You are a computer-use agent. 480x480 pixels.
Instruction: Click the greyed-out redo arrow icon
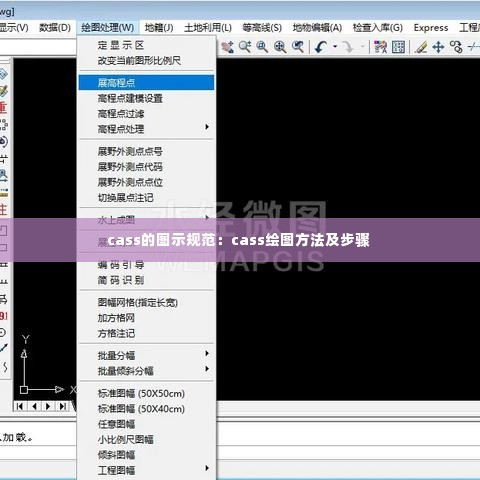[x=348, y=47]
